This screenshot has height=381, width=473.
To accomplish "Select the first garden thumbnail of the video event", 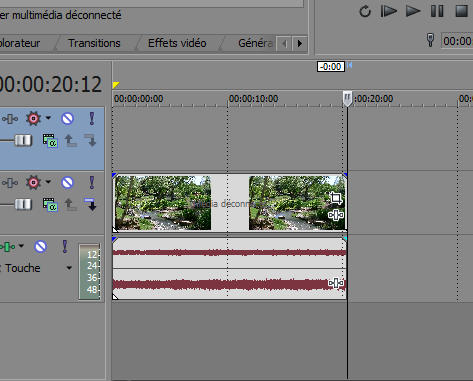I will 163,203.
